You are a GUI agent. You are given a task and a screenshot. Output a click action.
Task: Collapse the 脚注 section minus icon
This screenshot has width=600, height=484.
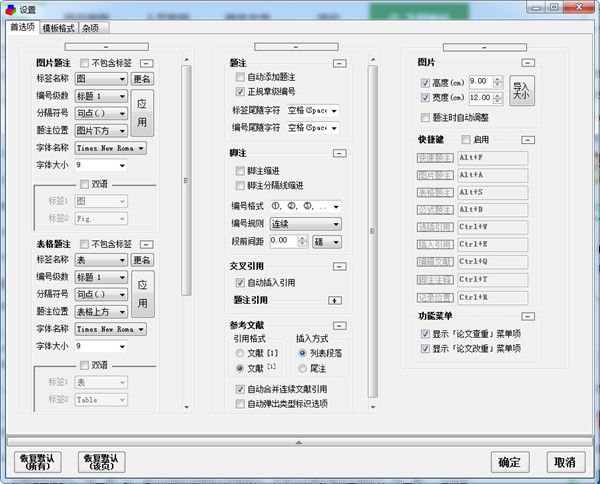[x=339, y=153]
